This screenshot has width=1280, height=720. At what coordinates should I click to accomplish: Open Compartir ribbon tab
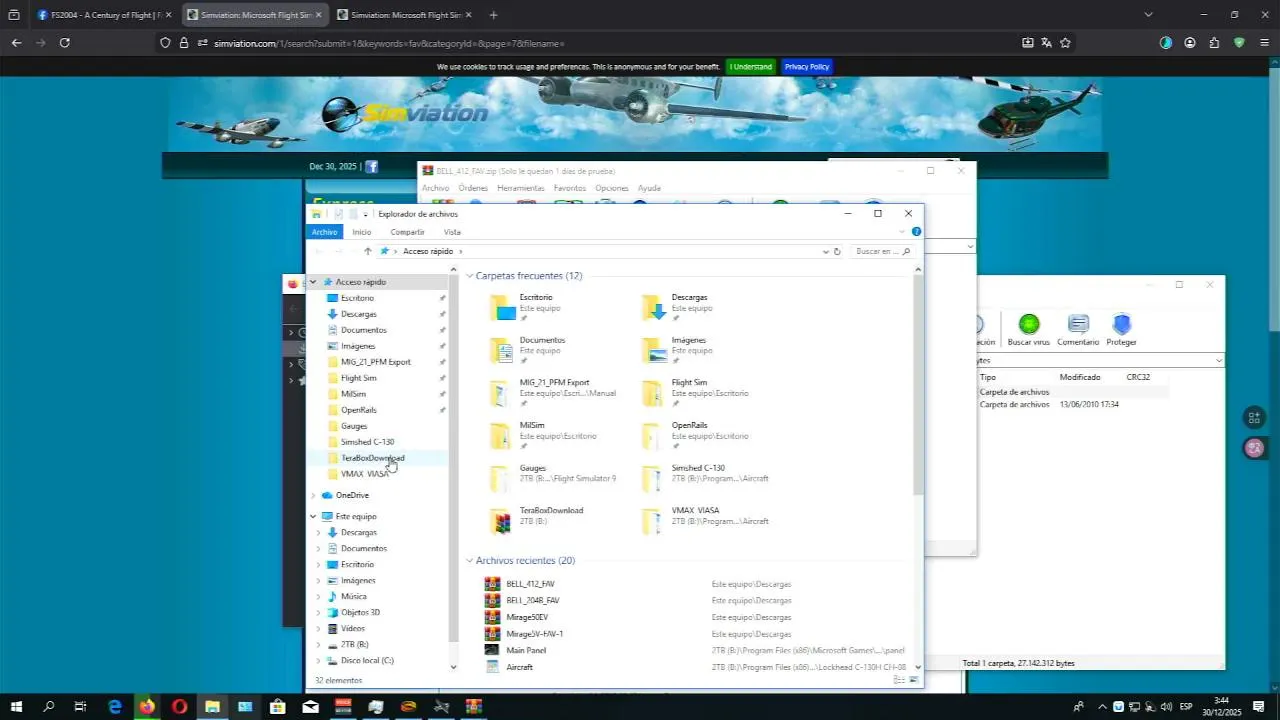click(407, 231)
